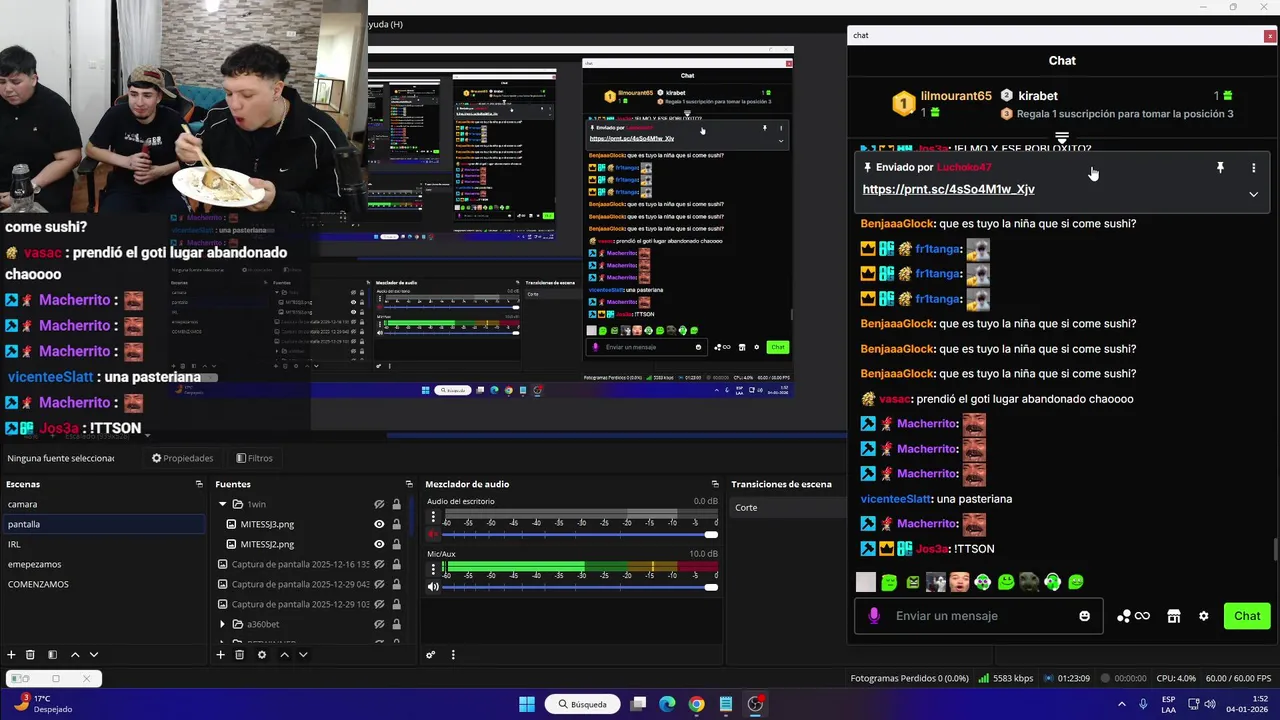Image resolution: width=1280 pixels, height=720 pixels.
Task: Show hidden icons in the system tray
Action: 1121,704
